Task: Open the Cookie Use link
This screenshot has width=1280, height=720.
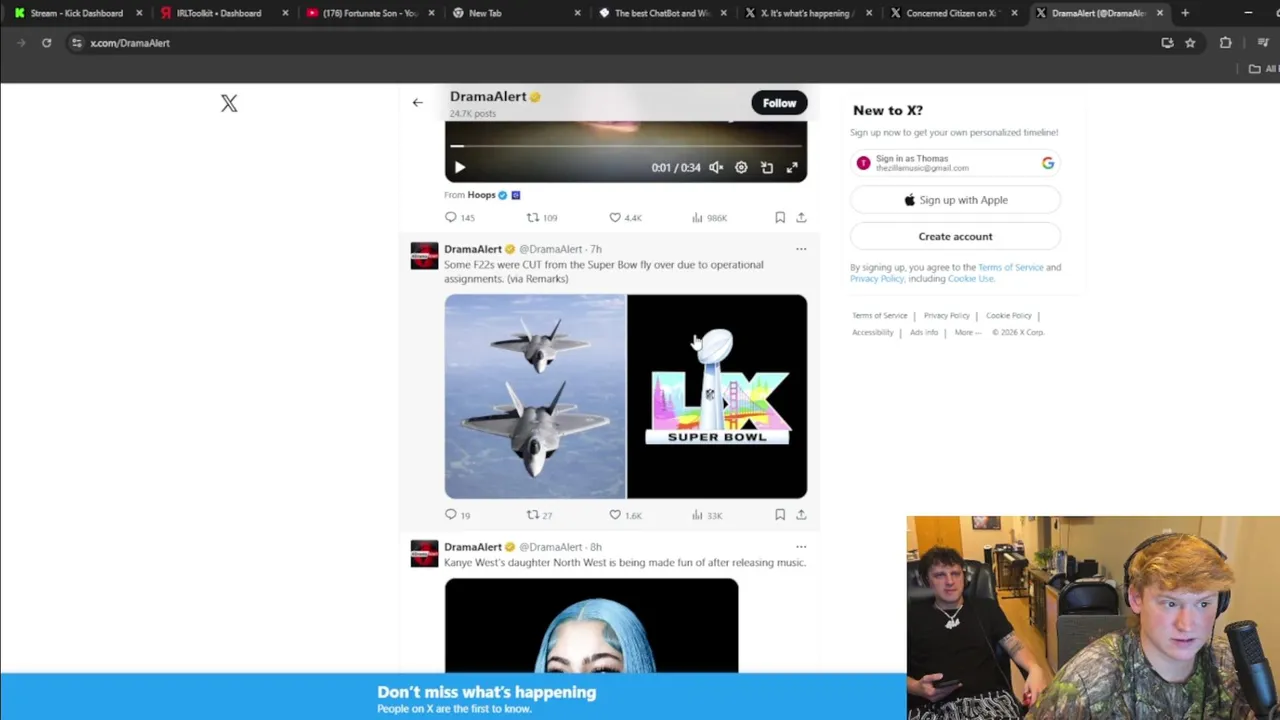Action: [970, 279]
